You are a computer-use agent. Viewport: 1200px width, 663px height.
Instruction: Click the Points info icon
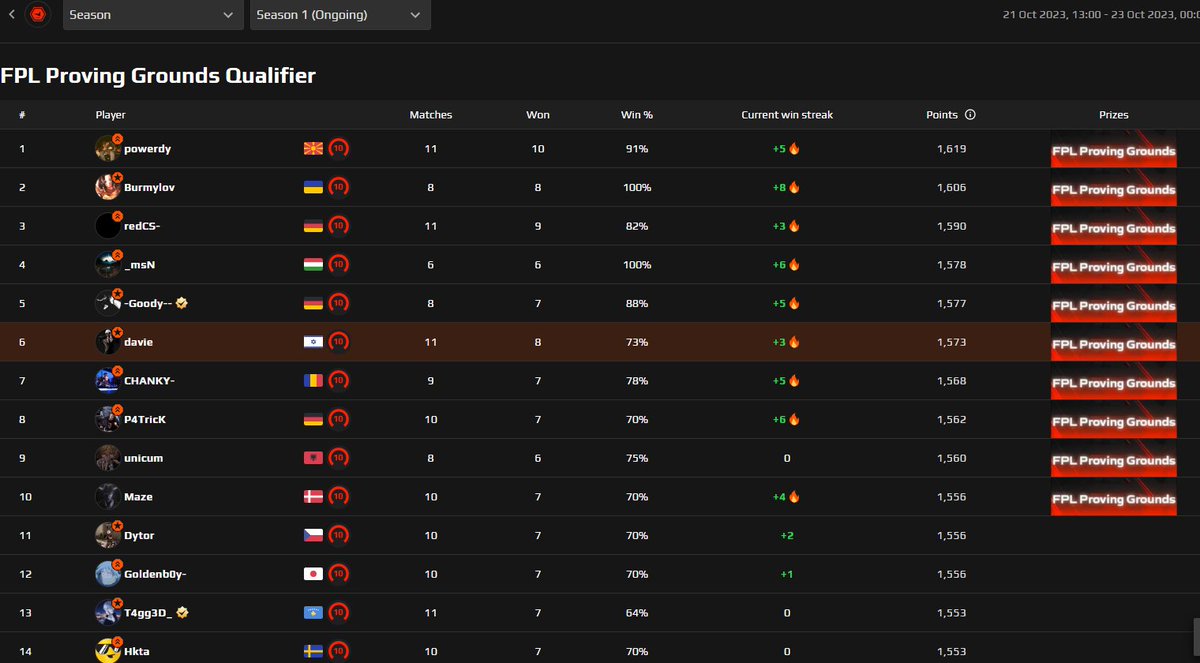tap(970, 115)
